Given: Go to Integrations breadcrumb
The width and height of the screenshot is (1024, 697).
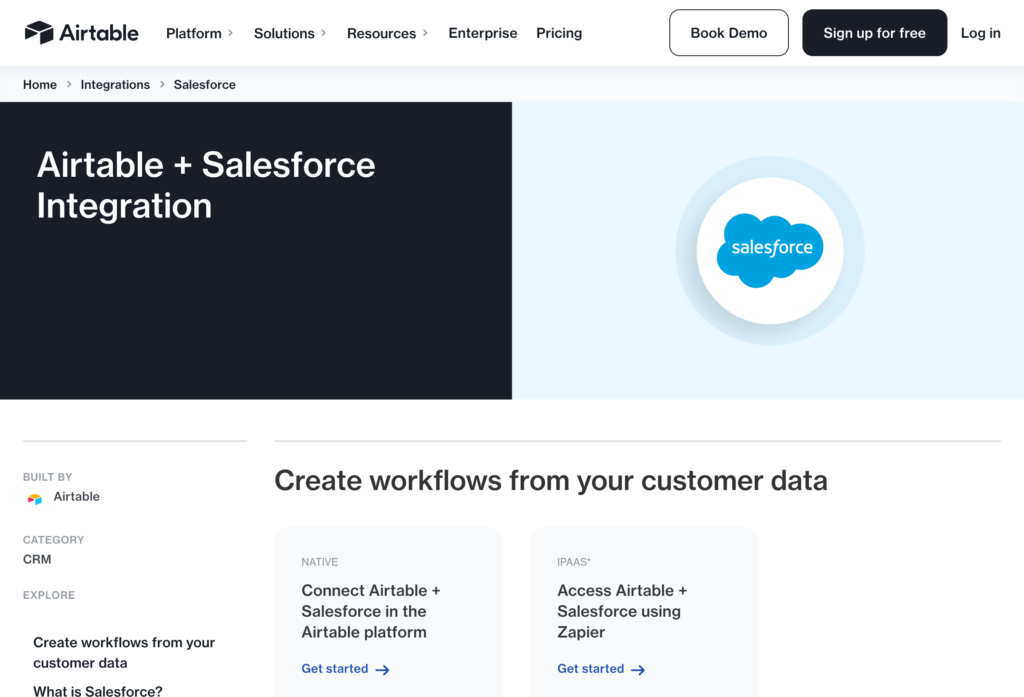Looking at the screenshot, I should [x=115, y=85].
